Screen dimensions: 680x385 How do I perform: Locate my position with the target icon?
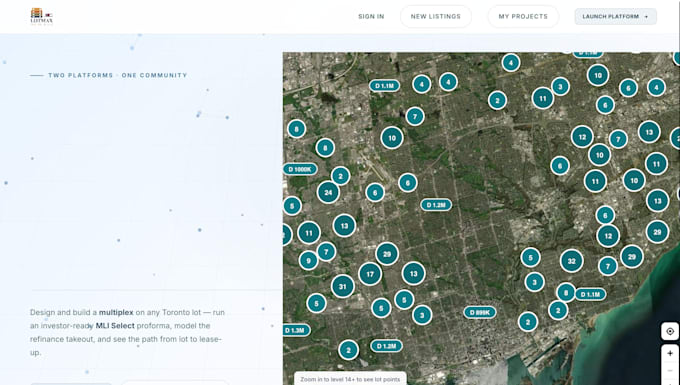670,331
